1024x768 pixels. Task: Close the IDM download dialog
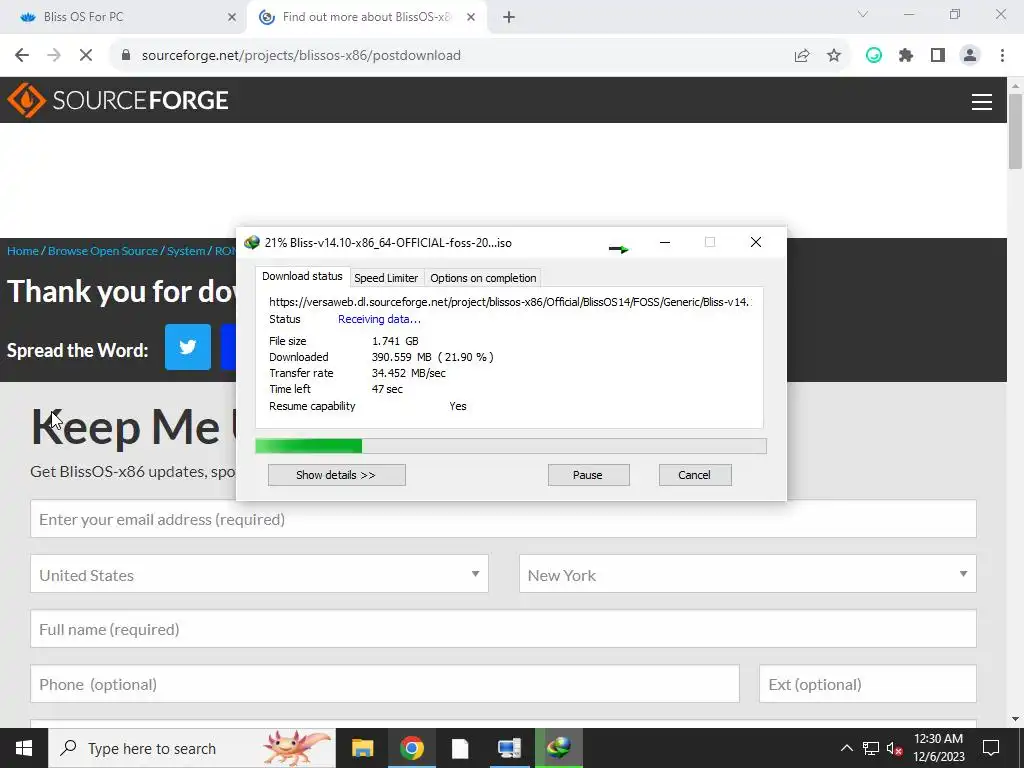(x=756, y=242)
